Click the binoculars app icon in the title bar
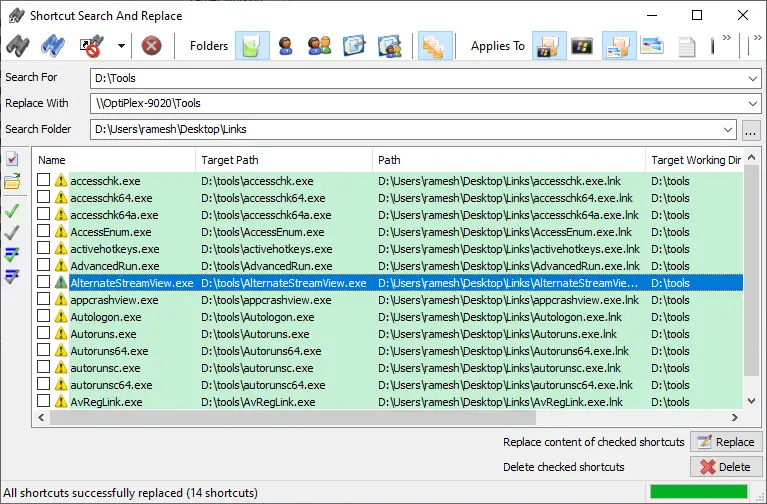The height and width of the screenshot is (504, 767). 17,16
